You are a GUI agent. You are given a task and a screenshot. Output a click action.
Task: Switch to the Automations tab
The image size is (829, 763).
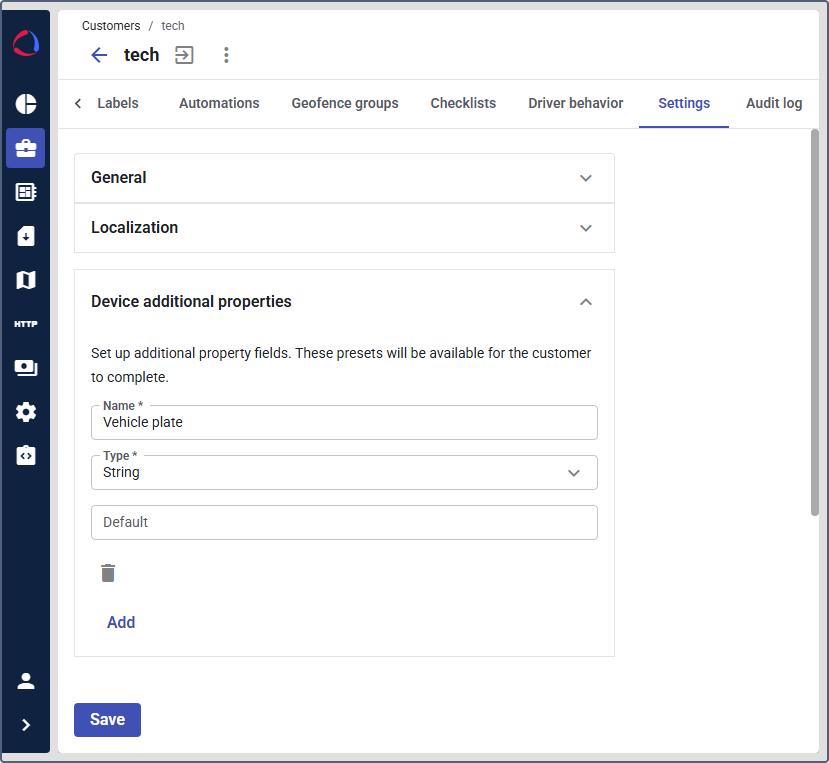click(219, 103)
